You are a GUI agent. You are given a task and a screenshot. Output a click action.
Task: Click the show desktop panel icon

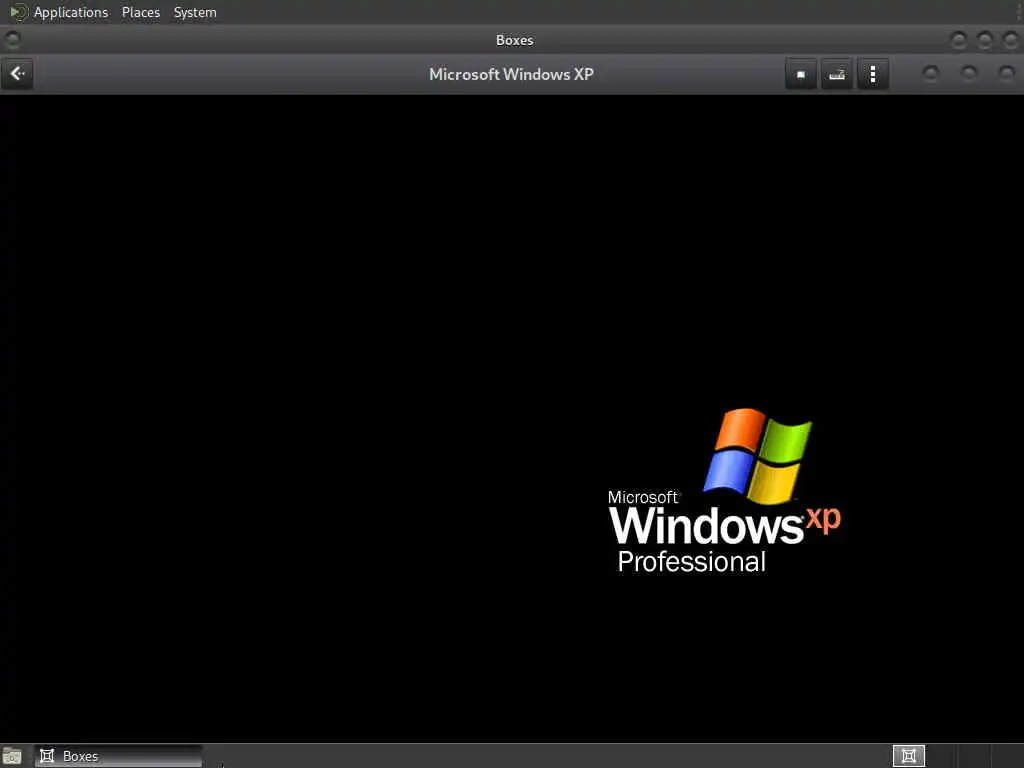(12, 756)
